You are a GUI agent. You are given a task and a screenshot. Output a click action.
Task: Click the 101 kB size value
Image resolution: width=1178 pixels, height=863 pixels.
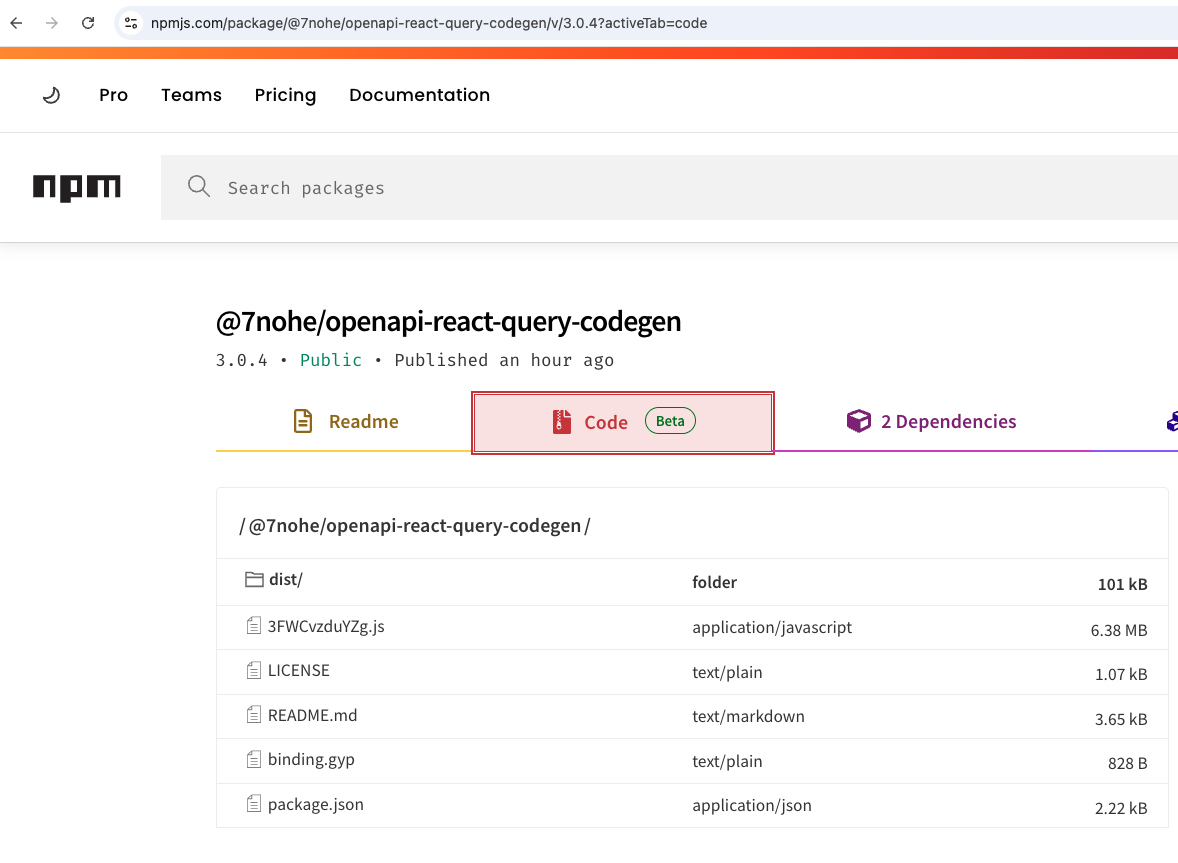[1122, 584]
